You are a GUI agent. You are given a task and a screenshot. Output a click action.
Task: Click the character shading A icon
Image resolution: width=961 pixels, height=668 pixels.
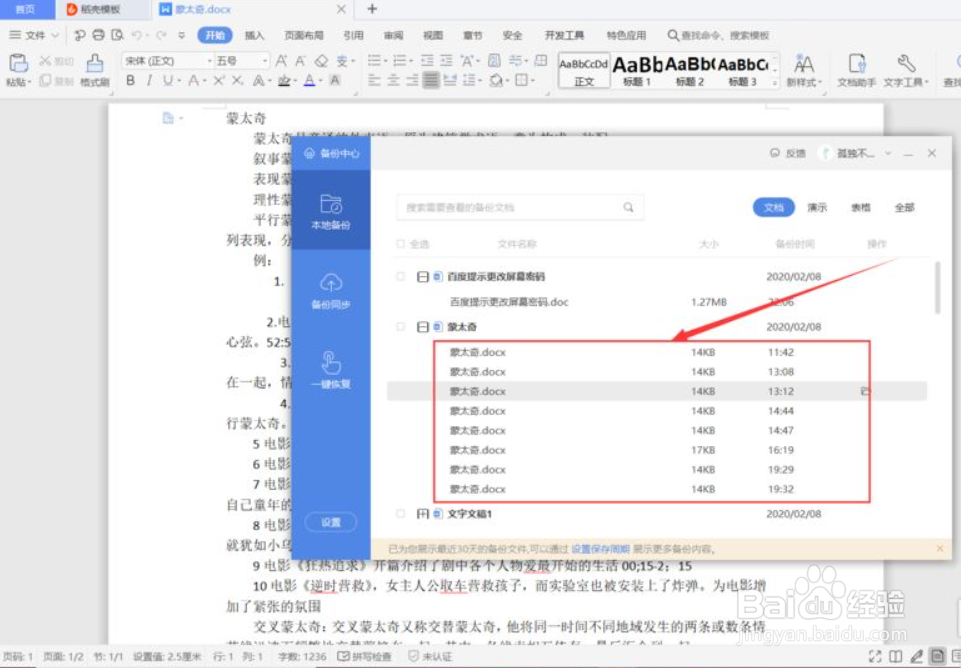[x=335, y=80]
